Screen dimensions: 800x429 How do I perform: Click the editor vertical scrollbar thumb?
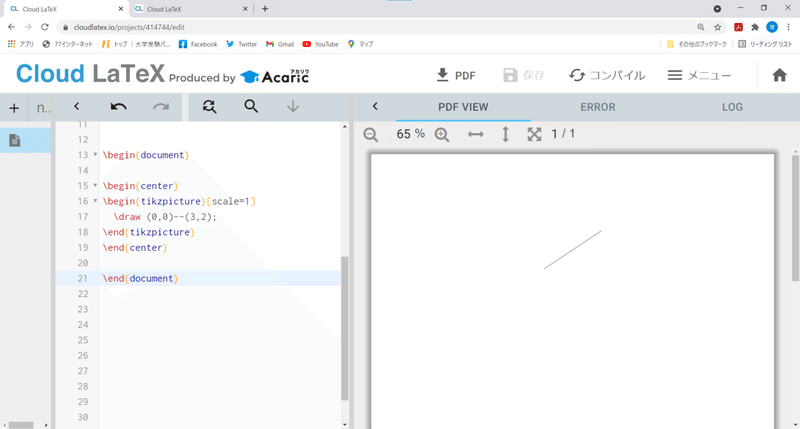click(x=344, y=329)
